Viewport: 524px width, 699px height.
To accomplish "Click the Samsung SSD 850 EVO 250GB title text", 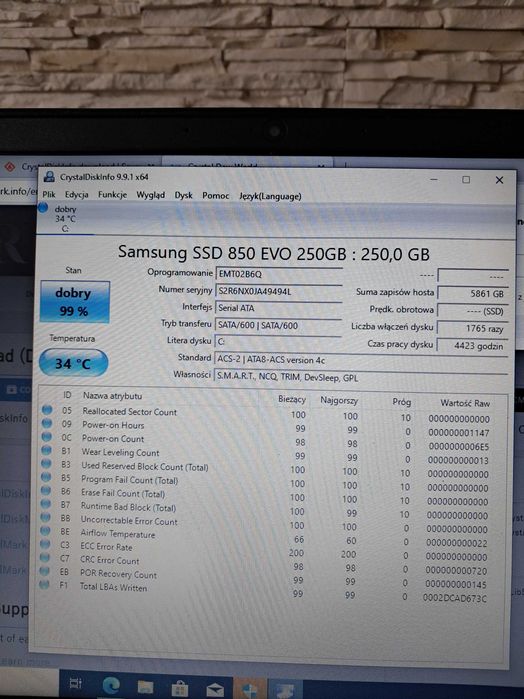I will coord(274,253).
